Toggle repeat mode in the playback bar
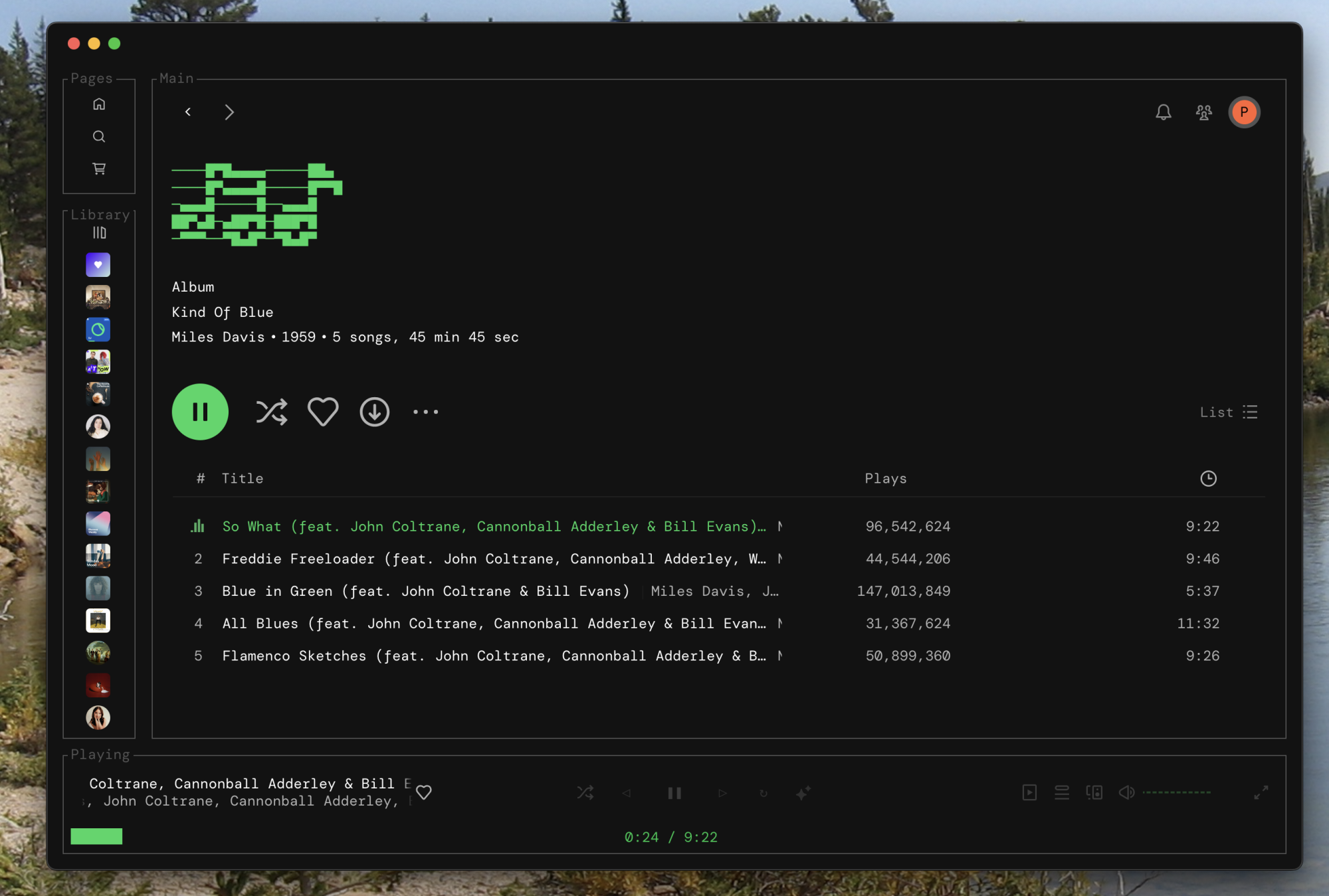 pyautogui.click(x=763, y=792)
